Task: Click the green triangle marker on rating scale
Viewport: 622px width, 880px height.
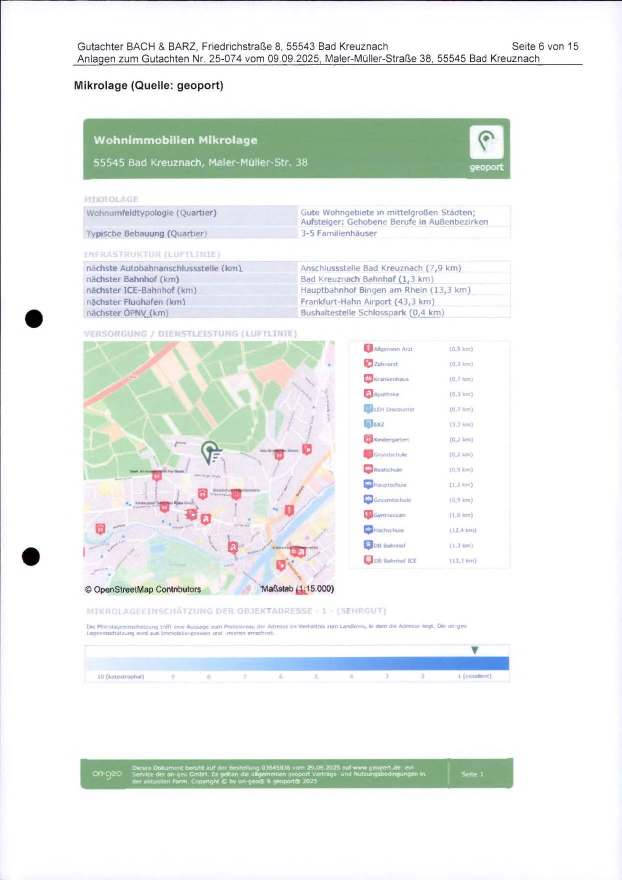Action: [475, 650]
